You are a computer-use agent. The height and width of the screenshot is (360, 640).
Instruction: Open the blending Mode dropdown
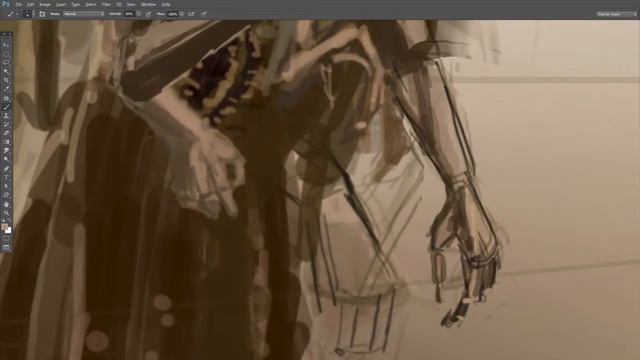point(84,14)
